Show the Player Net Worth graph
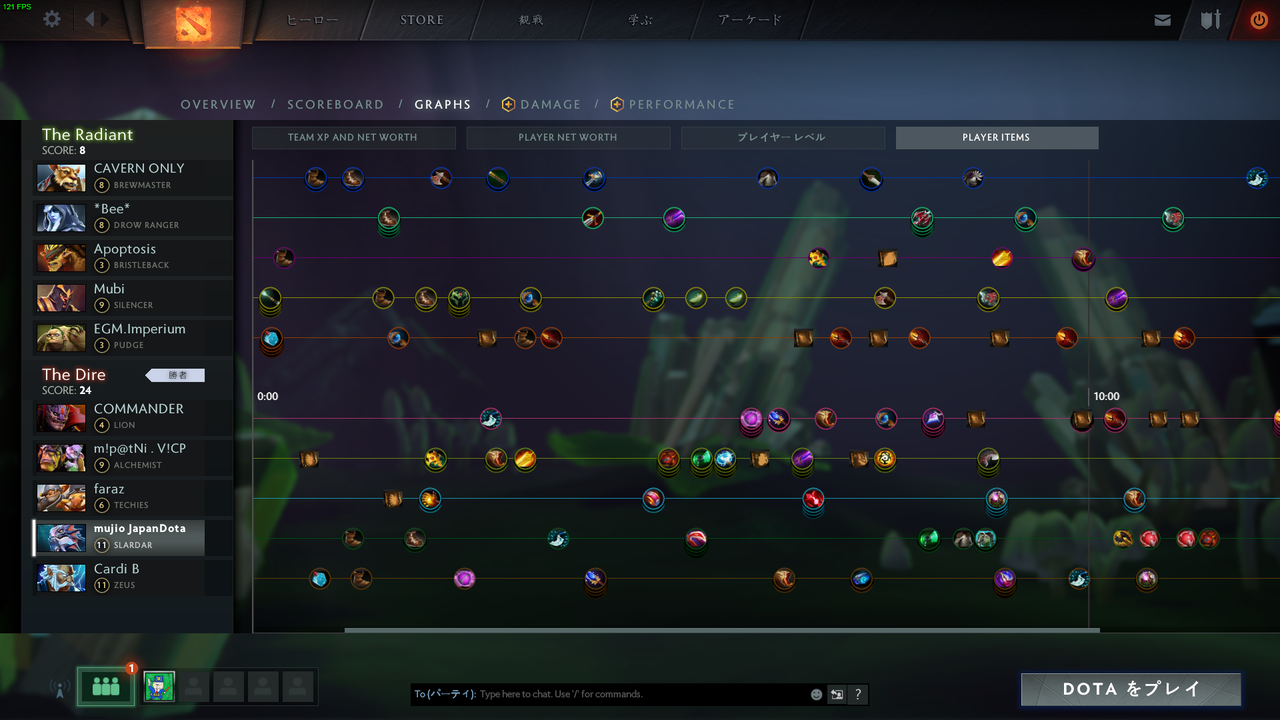 (x=568, y=137)
